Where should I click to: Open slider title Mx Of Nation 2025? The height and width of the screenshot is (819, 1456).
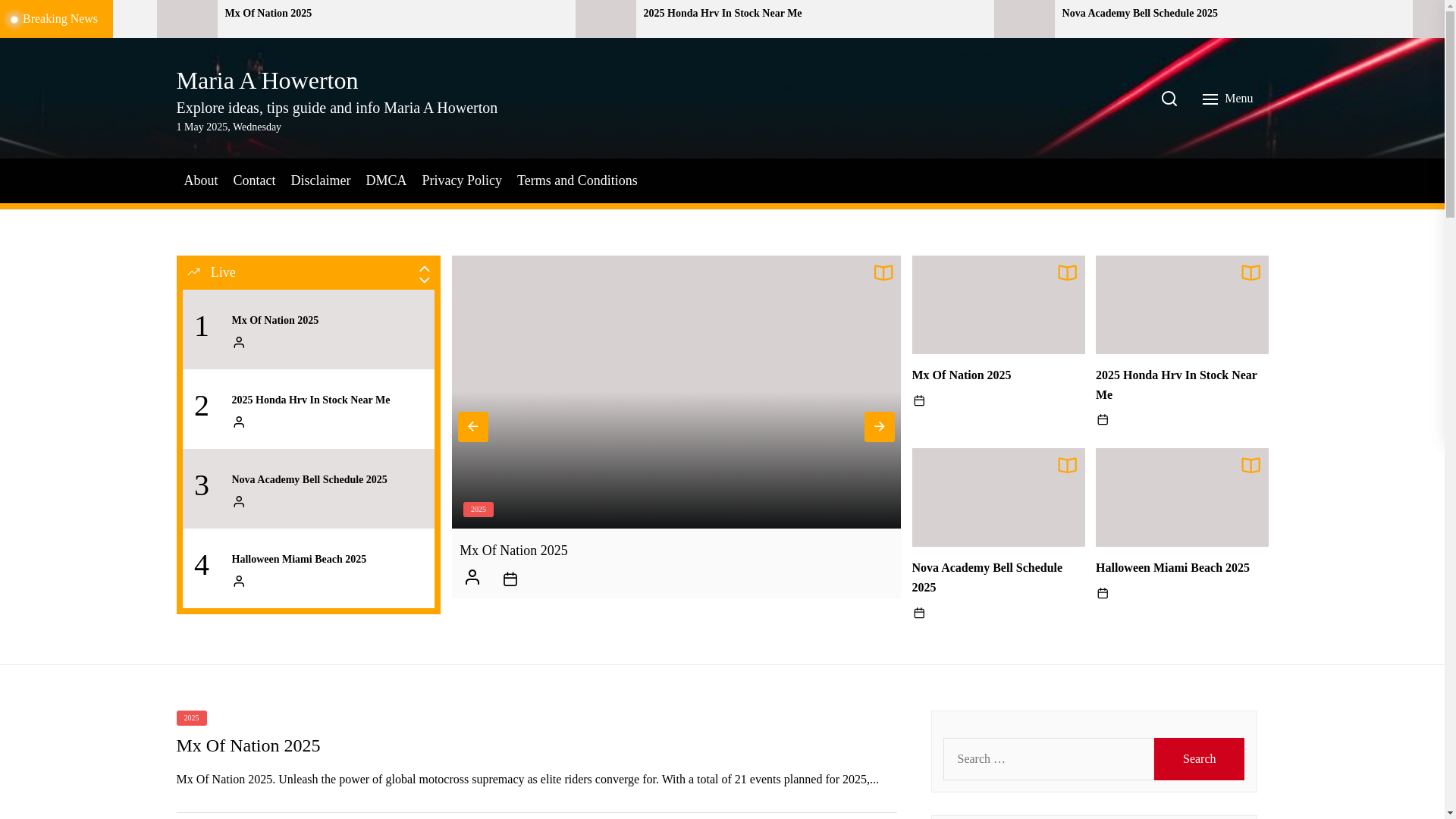[513, 551]
